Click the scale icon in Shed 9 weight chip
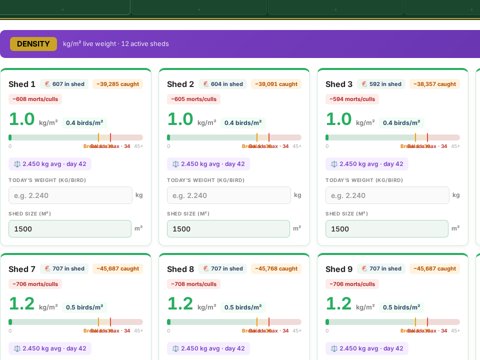Image resolution: width=480 pixels, height=360 pixels. pos(334,349)
